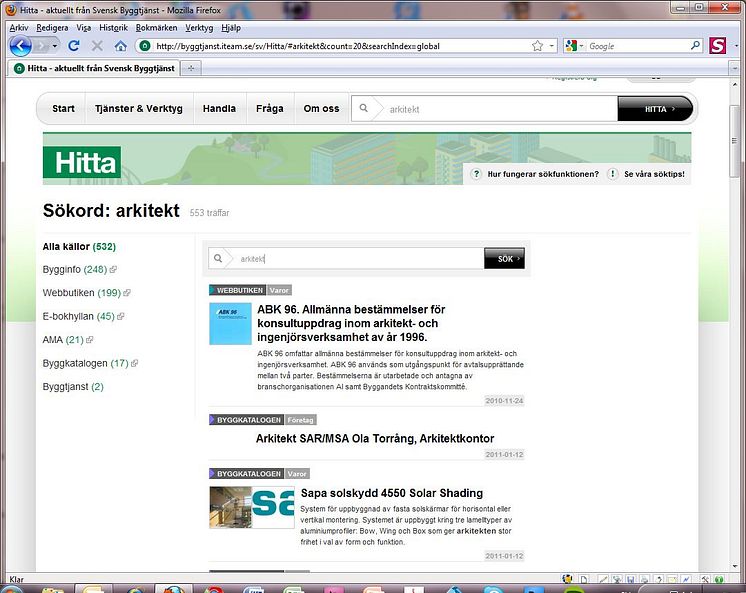Click the Google search box in the toolbar
The image size is (746, 593).
[x=638, y=46]
